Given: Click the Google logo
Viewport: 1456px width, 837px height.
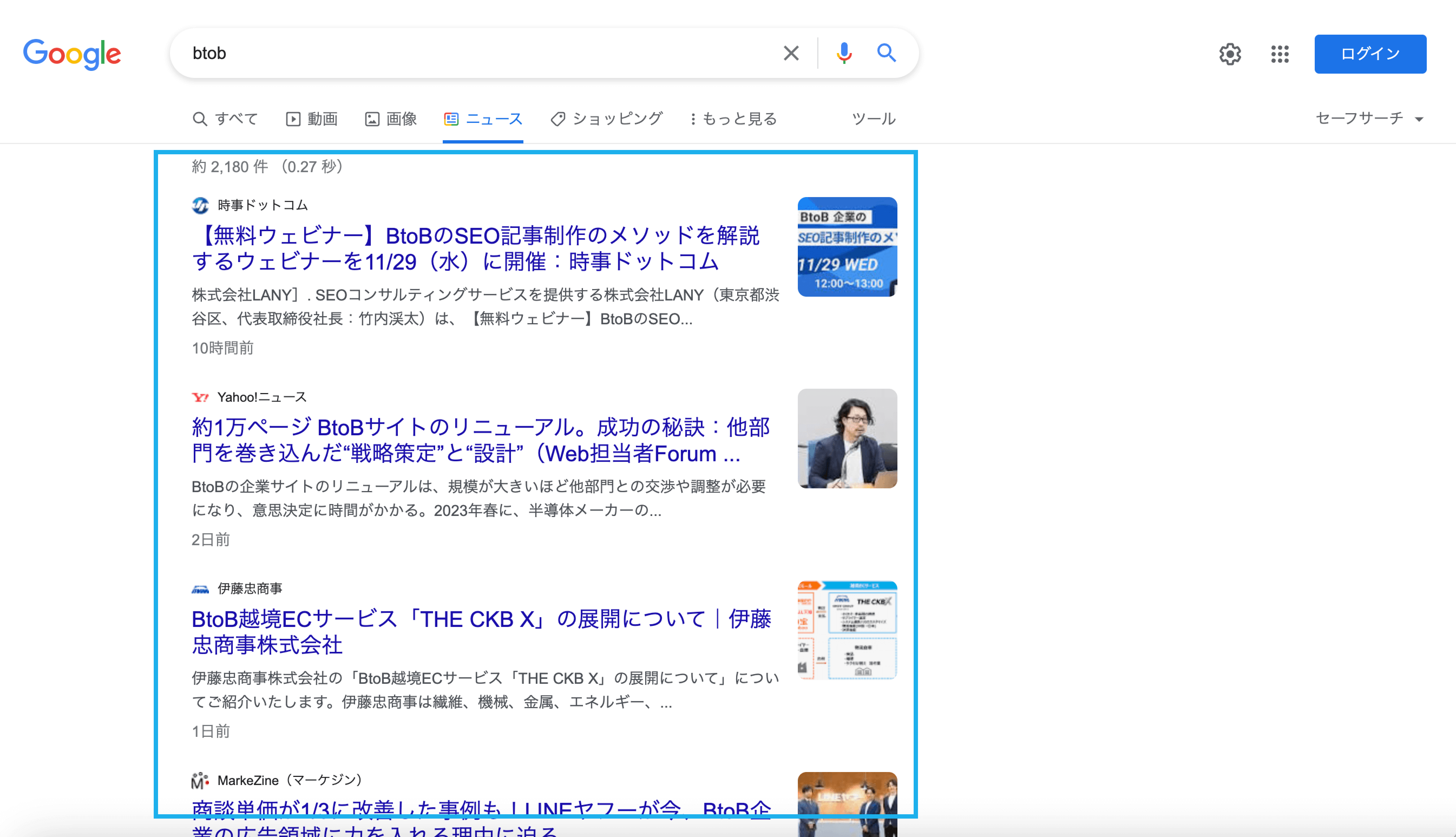Looking at the screenshot, I should click(x=72, y=54).
